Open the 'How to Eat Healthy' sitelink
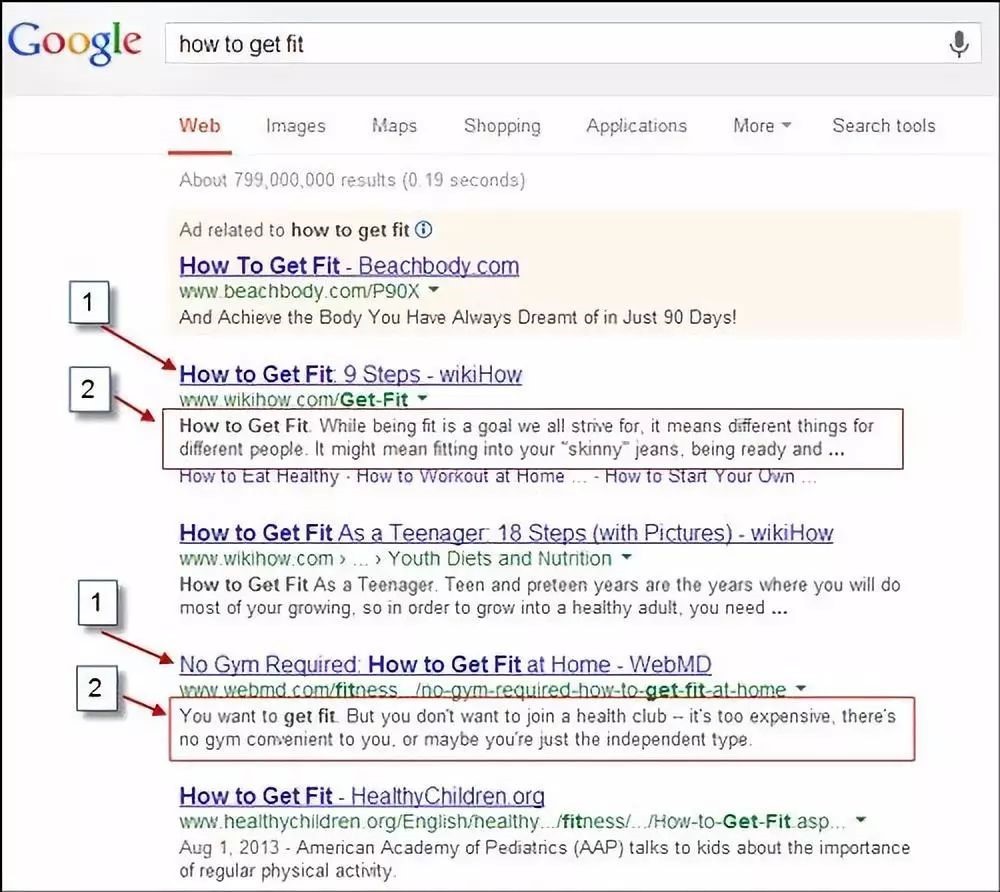Image resolution: width=1000 pixels, height=892 pixels. tap(259, 476)
